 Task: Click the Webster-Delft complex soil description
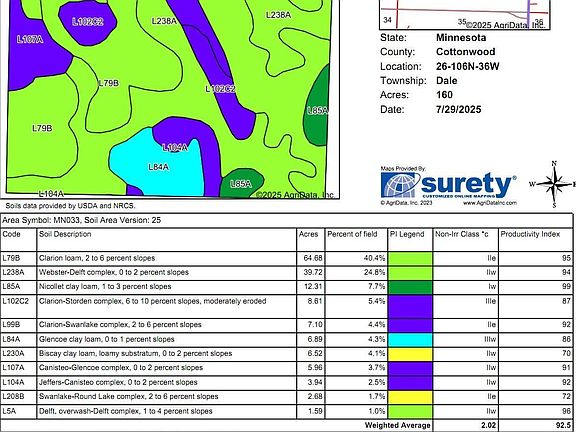(x=114, y=273)
